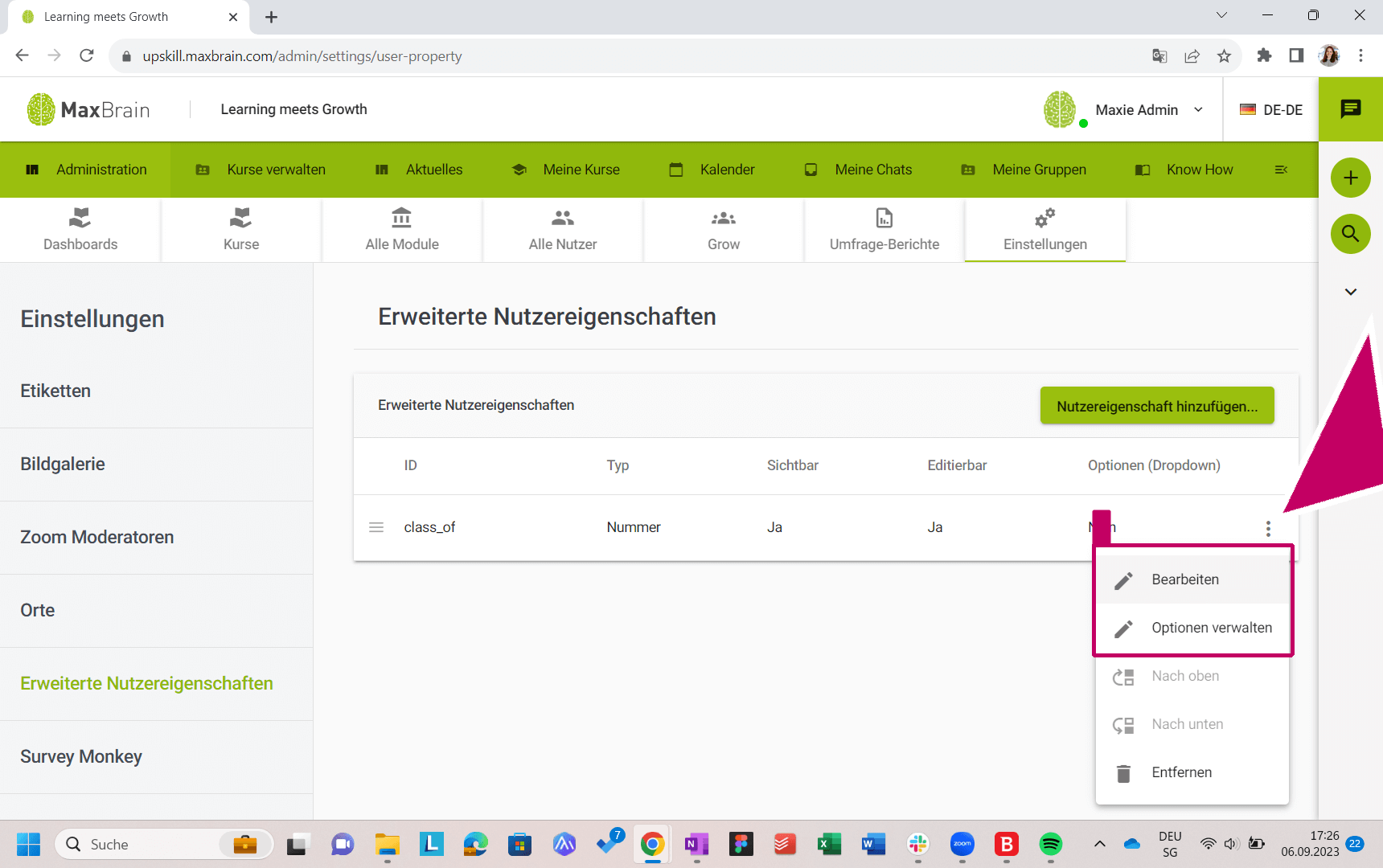The image size is (1383, 868).
Task: Open Meine Kurse navigation item
Action: click(x=566, y=170)
